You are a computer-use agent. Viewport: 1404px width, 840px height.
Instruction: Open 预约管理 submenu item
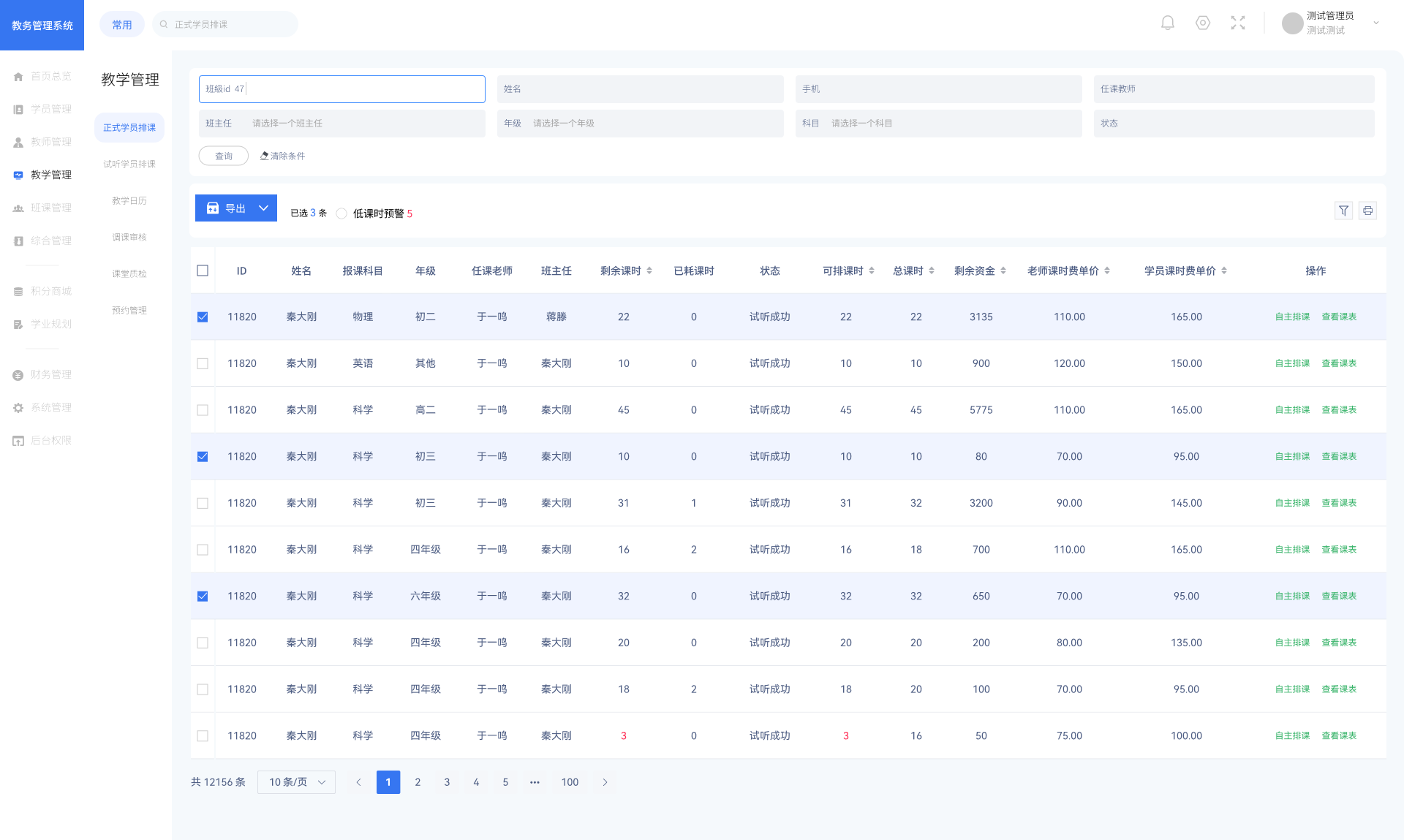coord(129,310)
